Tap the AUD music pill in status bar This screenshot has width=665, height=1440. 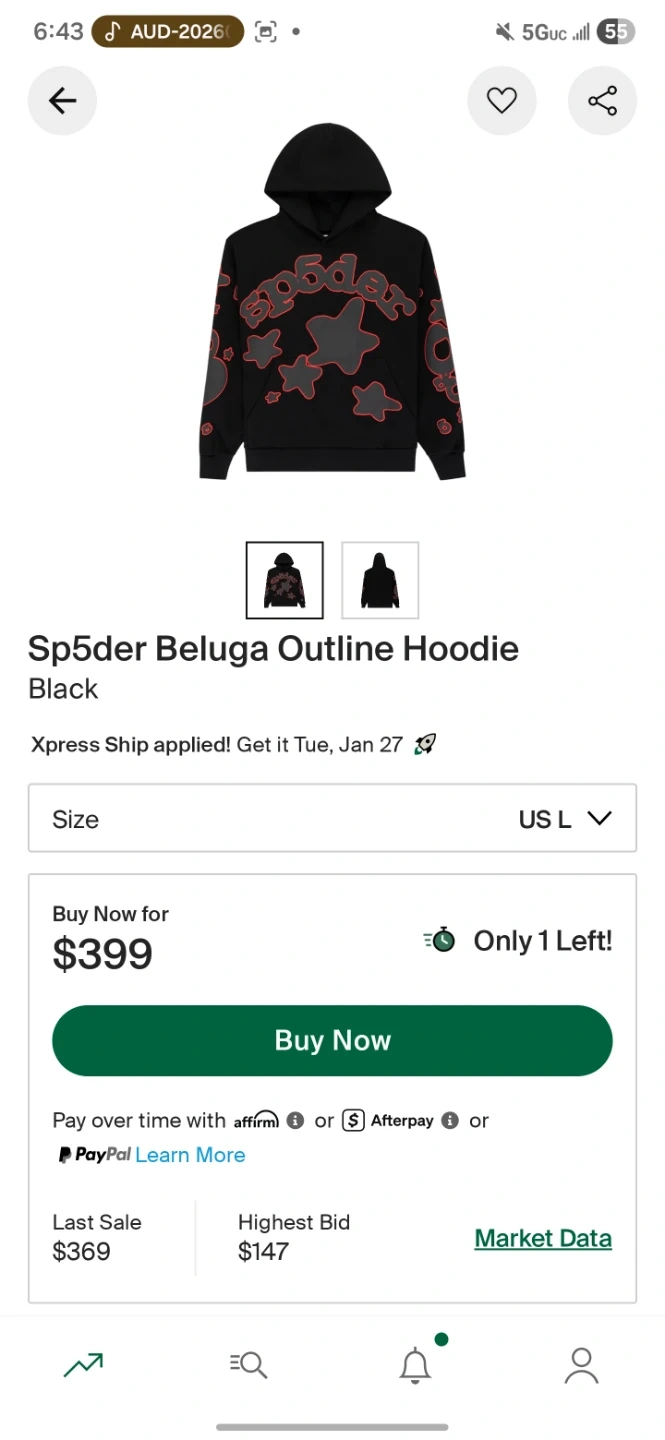167,31
